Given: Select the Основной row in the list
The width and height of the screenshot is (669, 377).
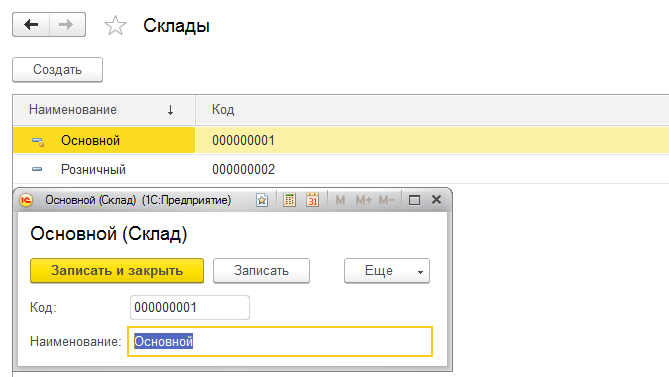Looking at the screenshot, I should pos(341,140).
